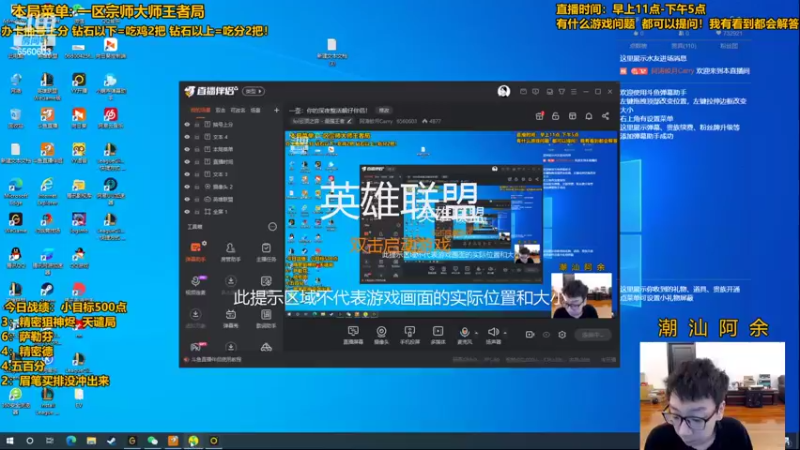Hide the 直播时间 source layer
The height and width of the screenshot is (450, 800).
pos(187,162)
